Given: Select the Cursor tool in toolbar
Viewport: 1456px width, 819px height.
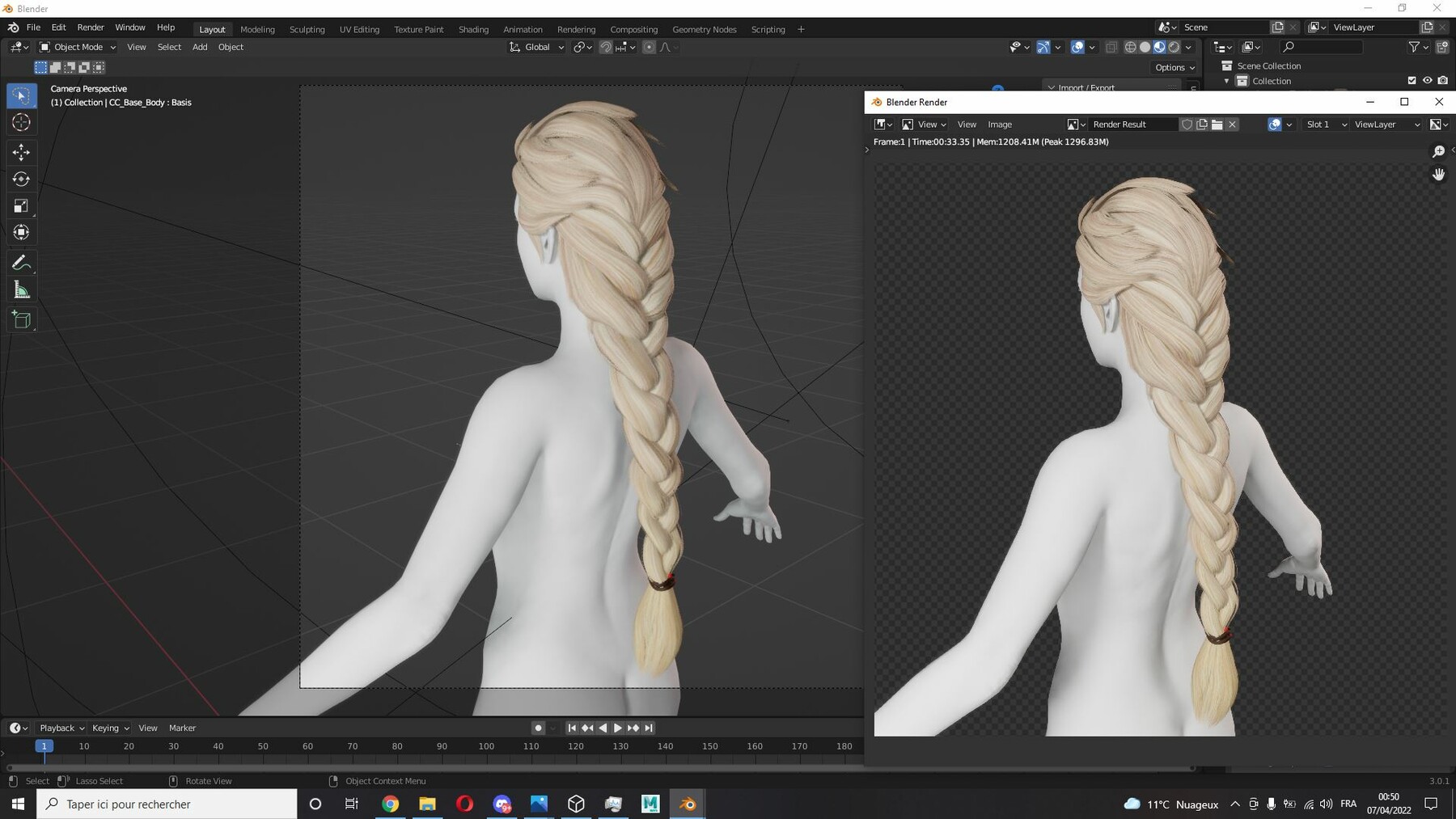Looking at the screenshot, I should point(22,122).
